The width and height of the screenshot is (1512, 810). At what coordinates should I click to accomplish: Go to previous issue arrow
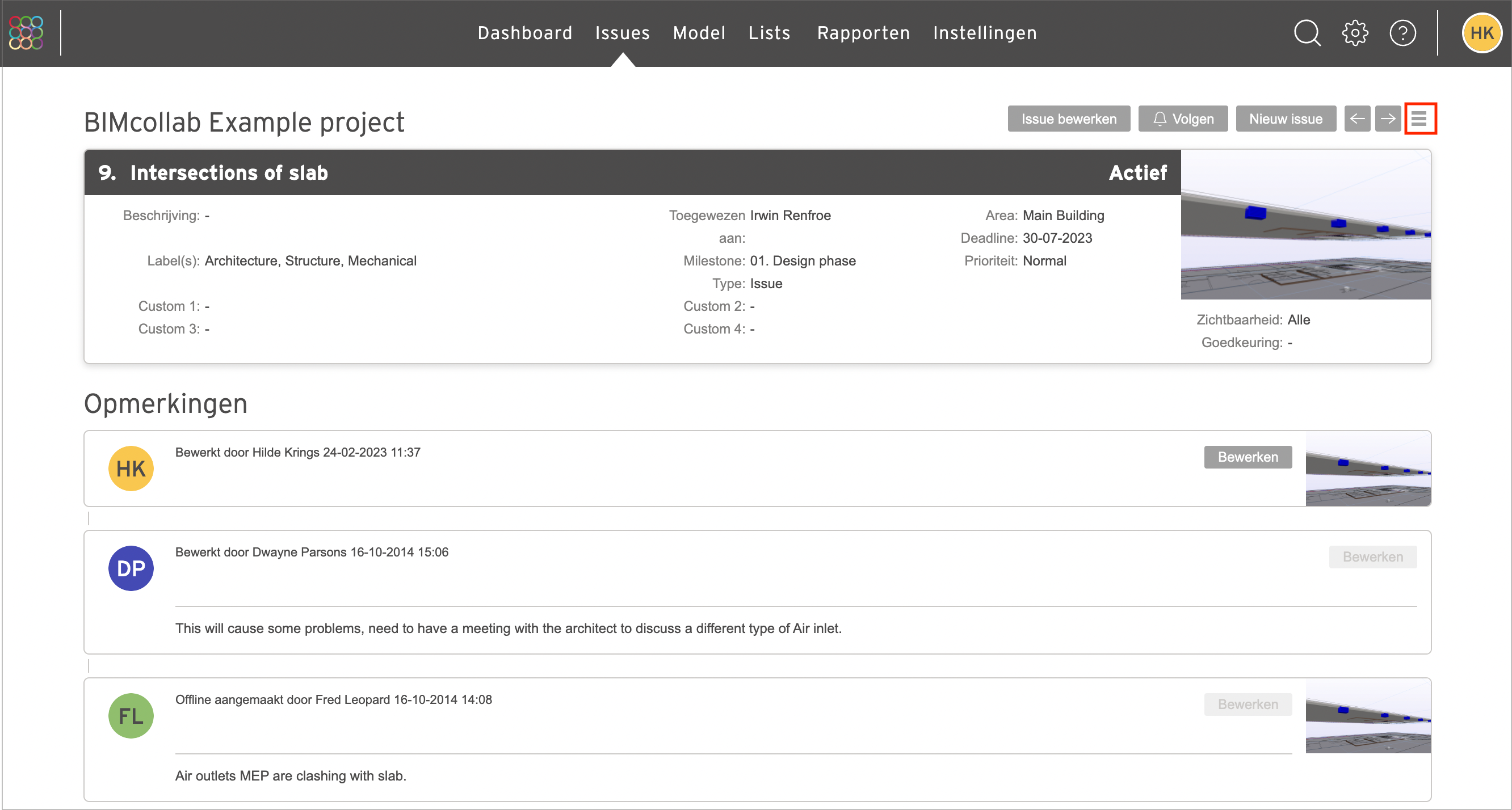1357,119
